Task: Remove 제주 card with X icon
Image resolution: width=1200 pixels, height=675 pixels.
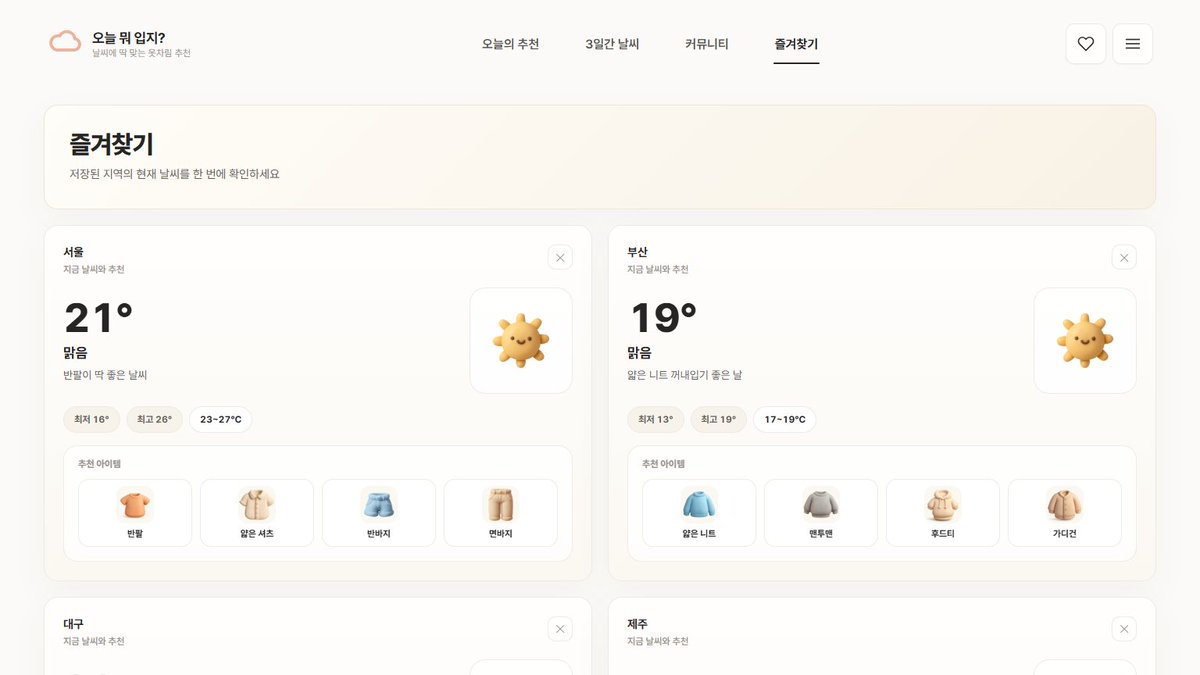Action: coord(1124,629)
